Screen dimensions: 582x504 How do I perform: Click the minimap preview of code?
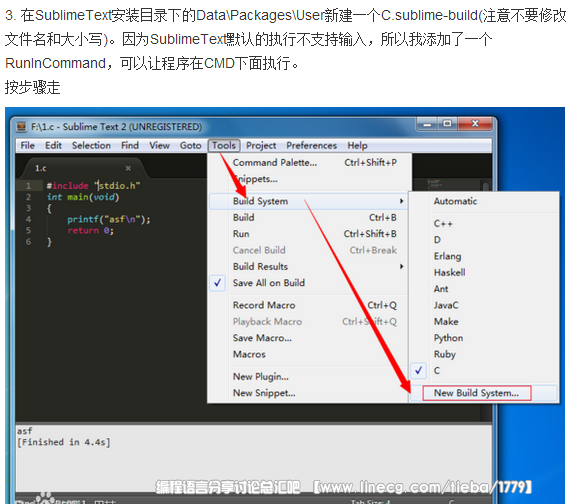tap(434, 183)
